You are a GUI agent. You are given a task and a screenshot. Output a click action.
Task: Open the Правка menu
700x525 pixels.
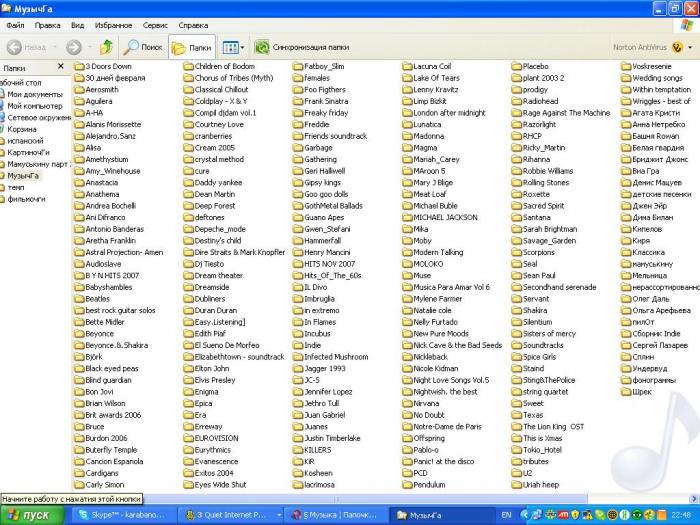coord(47,25)
